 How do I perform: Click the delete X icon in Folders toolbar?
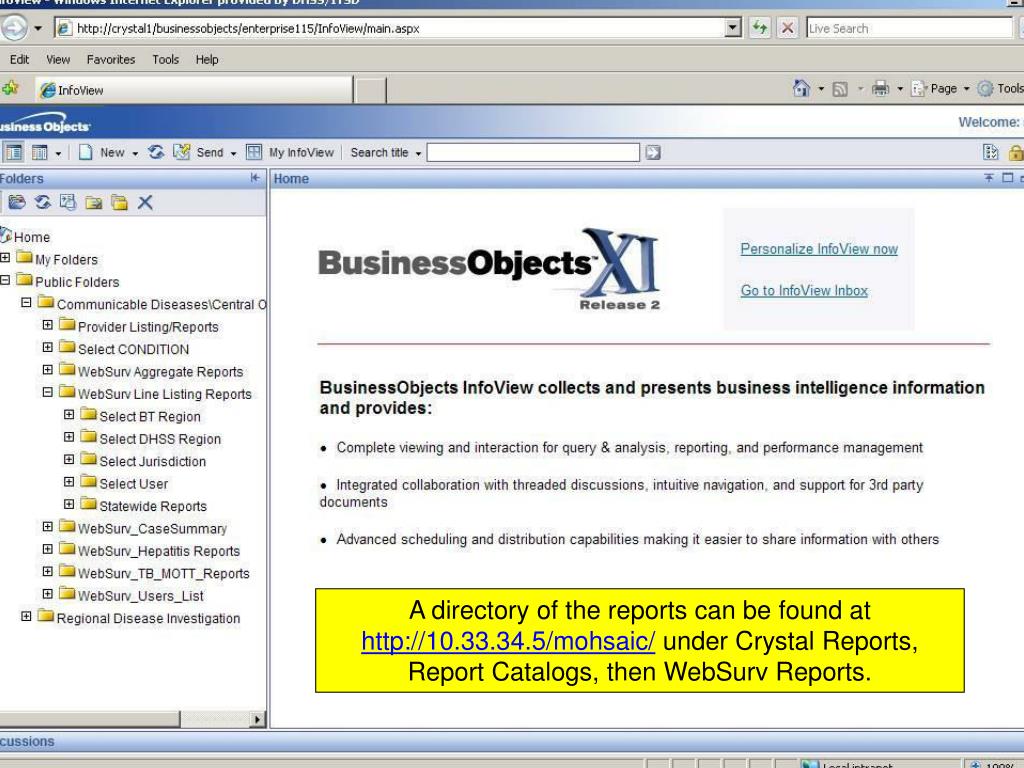(145, 202)
